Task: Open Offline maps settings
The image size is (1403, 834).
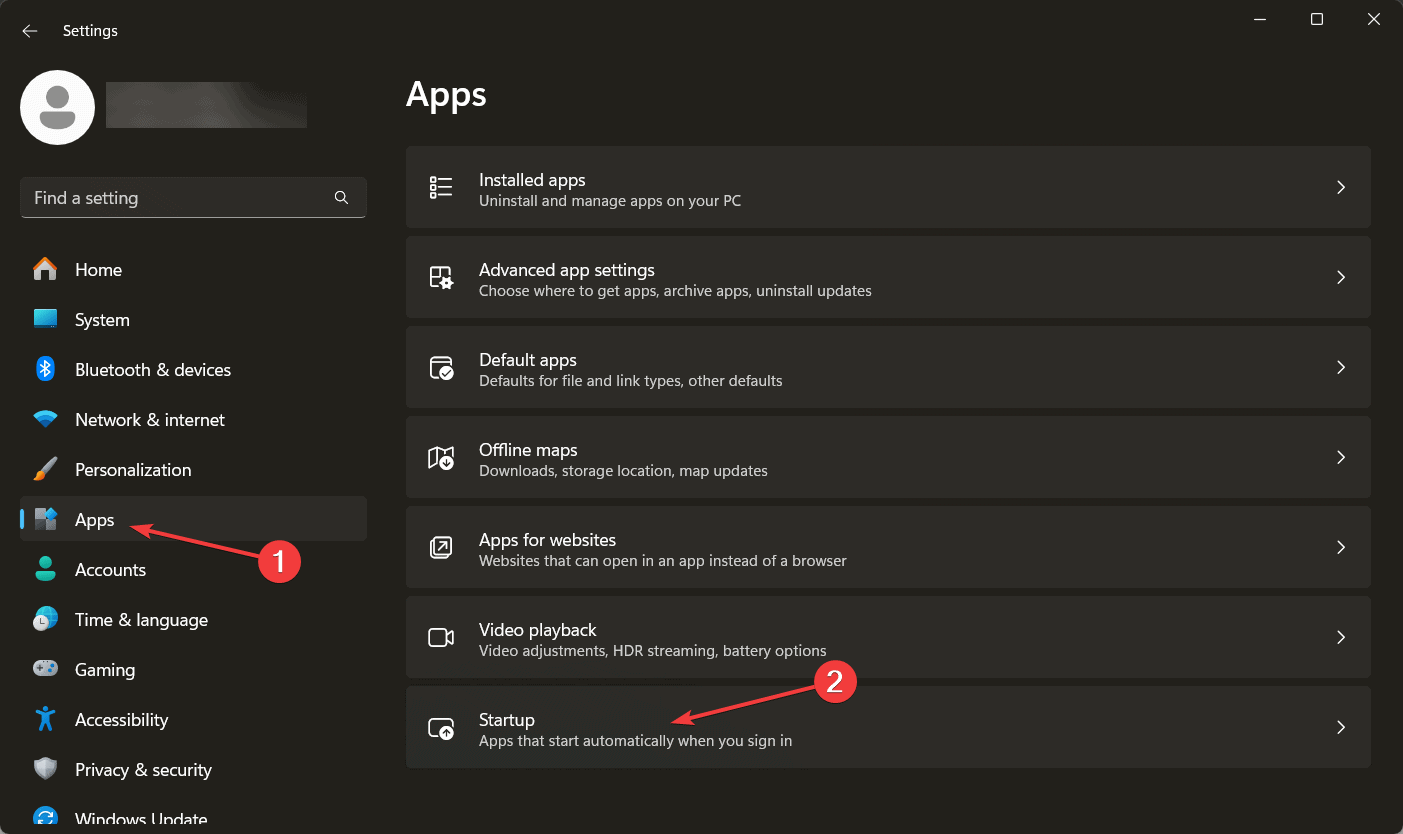Action: coord(888,458)
